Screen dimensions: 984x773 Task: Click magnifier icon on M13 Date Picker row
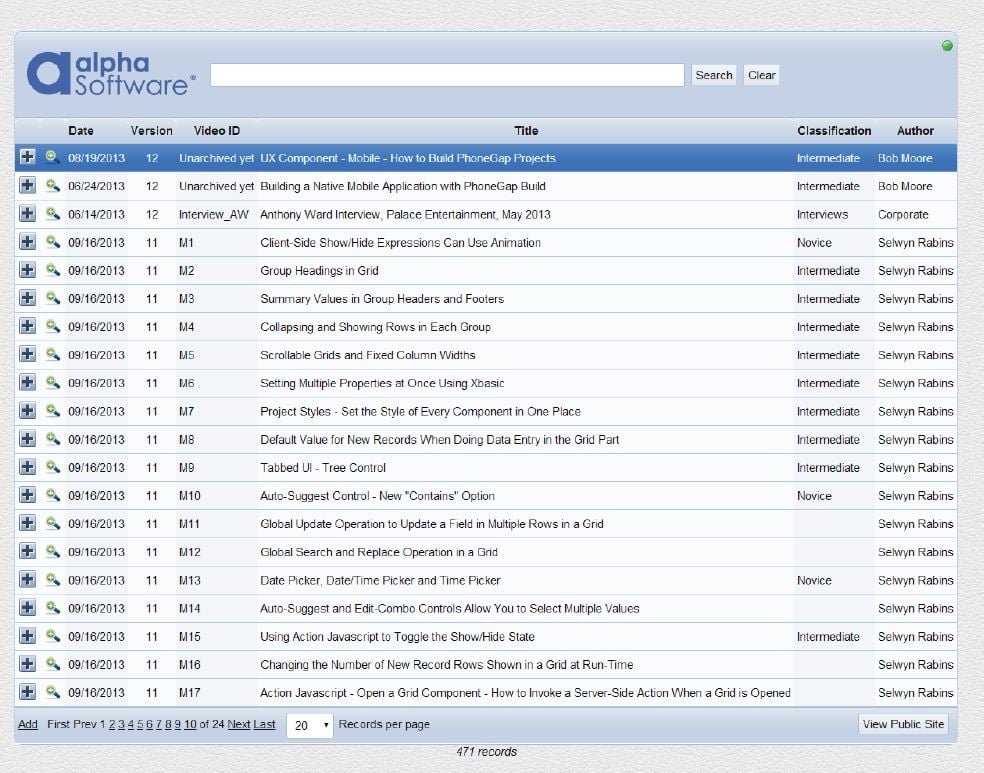53,580
